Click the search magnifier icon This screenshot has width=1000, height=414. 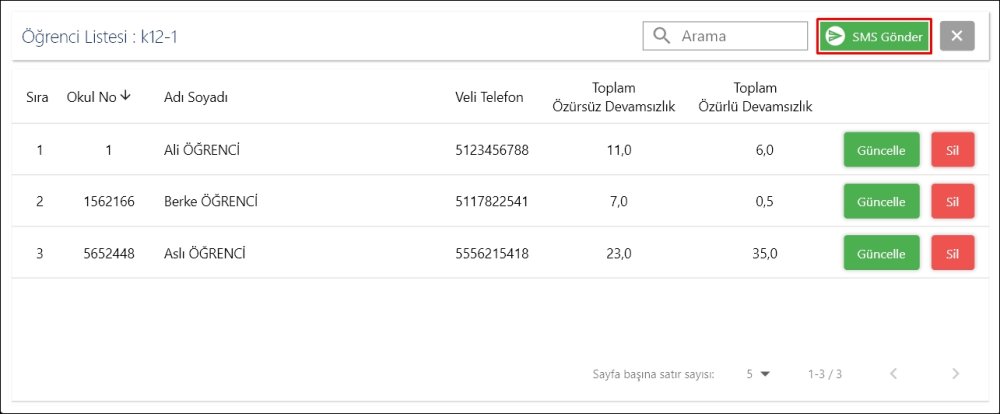click(x=661, y=37)
